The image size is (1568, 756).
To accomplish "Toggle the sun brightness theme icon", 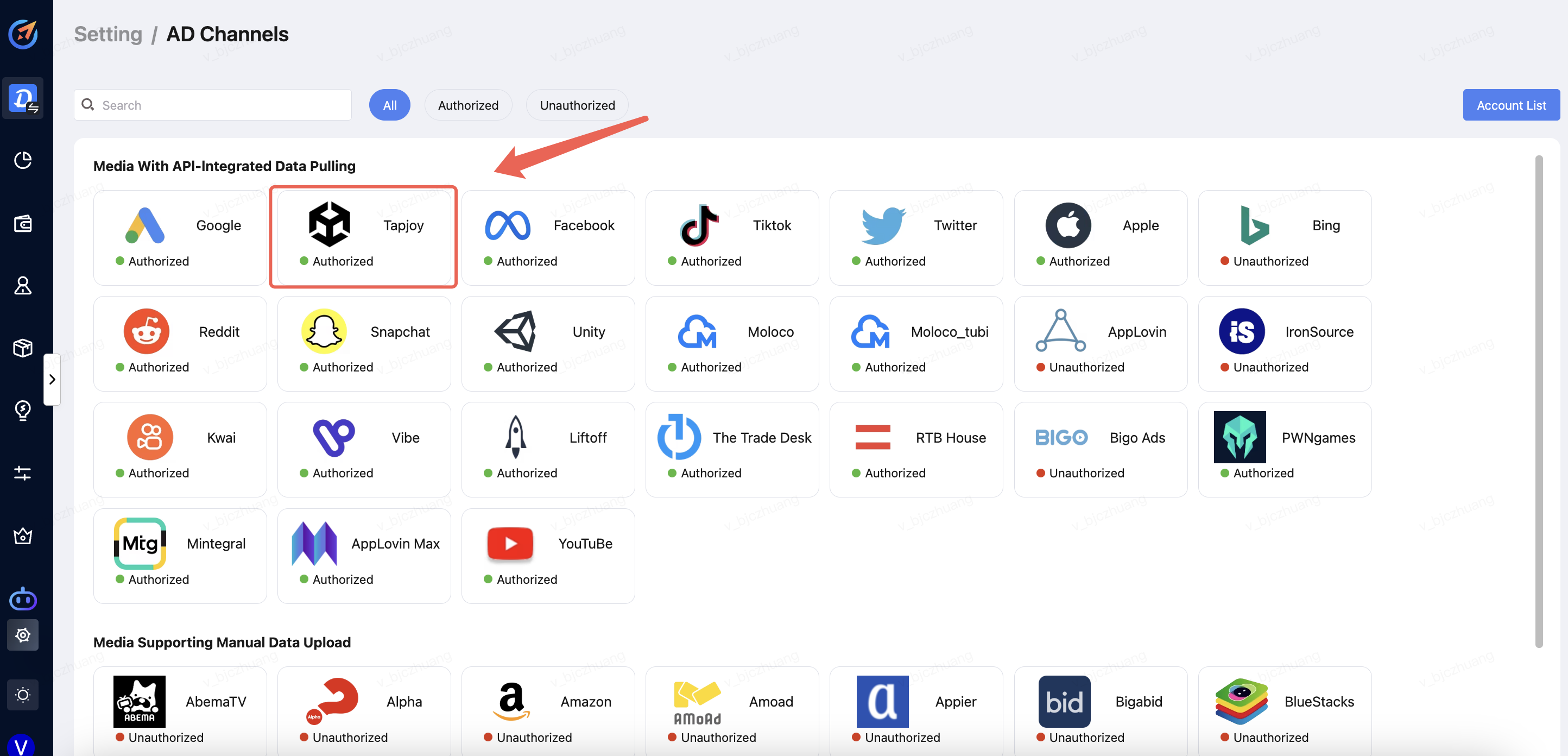I will (x=22, y=695).
